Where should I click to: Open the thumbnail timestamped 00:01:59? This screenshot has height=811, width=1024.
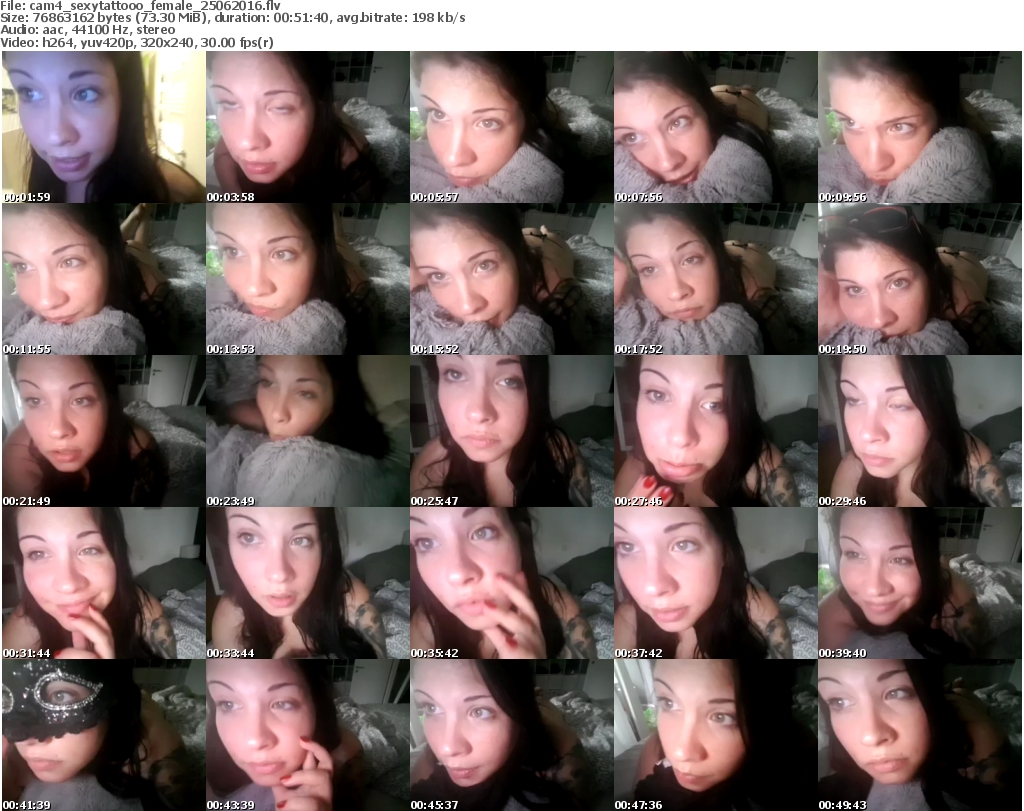tap(104, 127)
